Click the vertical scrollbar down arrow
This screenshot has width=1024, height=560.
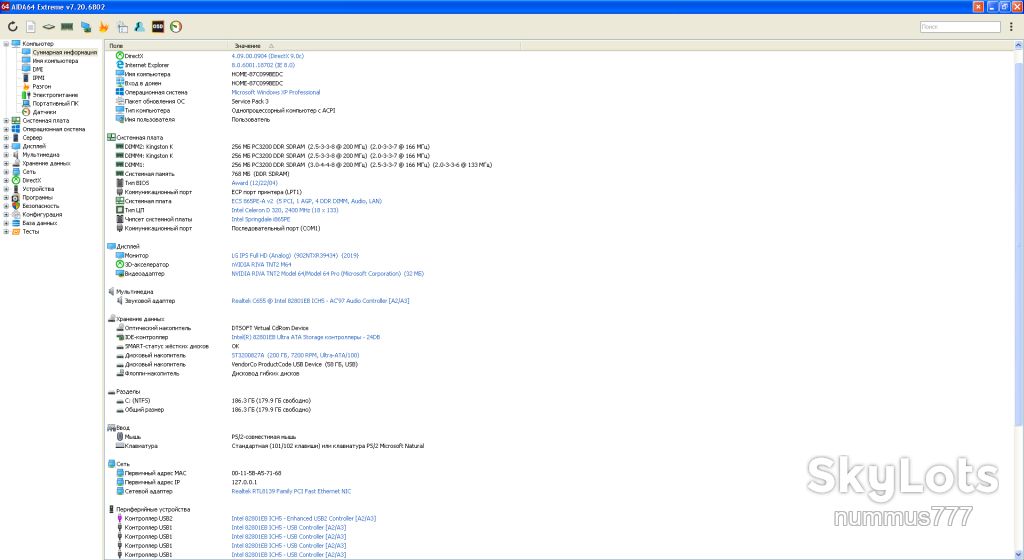(x=1018, y=555)
